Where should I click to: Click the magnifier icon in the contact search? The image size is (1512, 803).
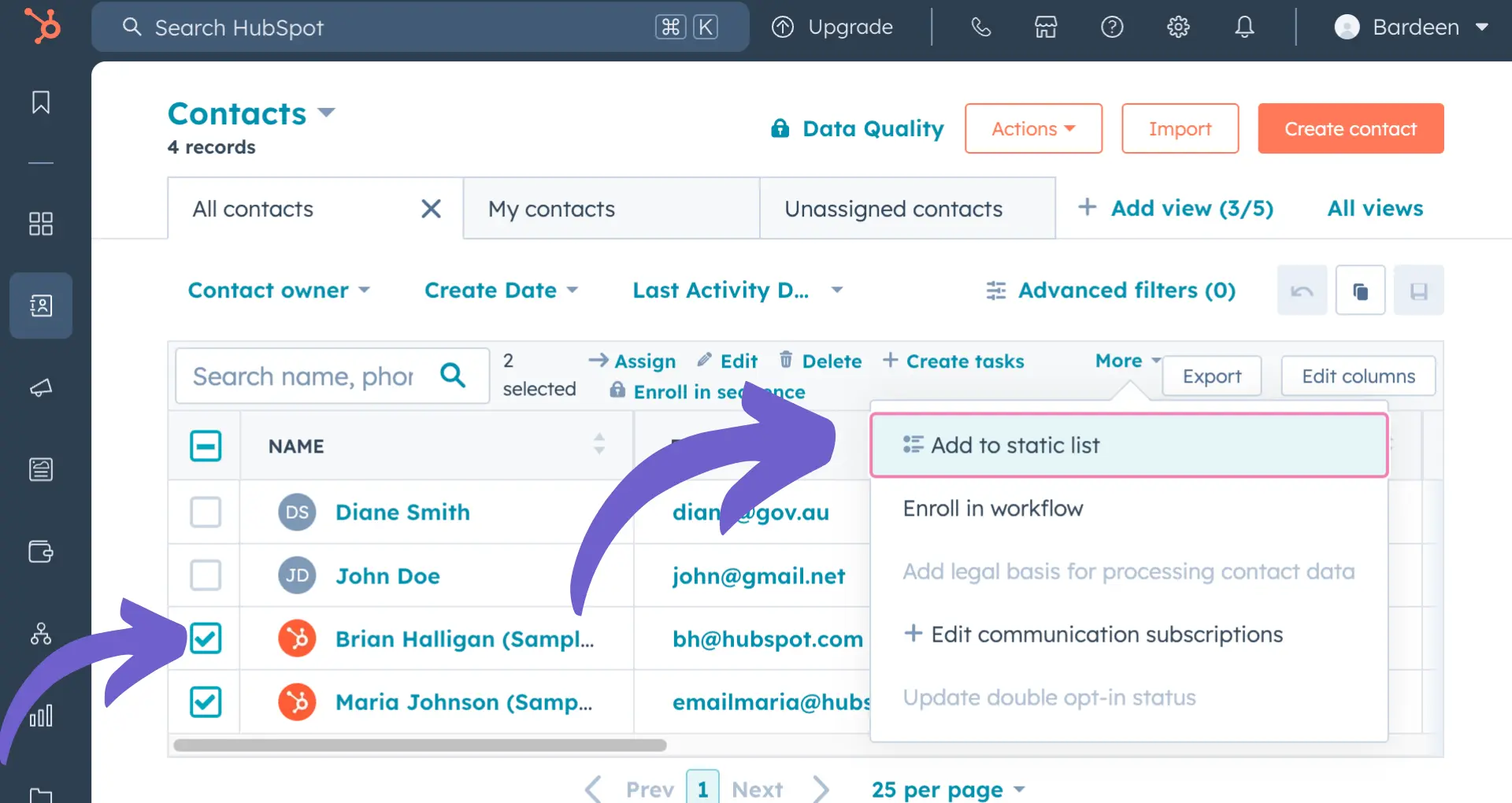tap(453, 375)
